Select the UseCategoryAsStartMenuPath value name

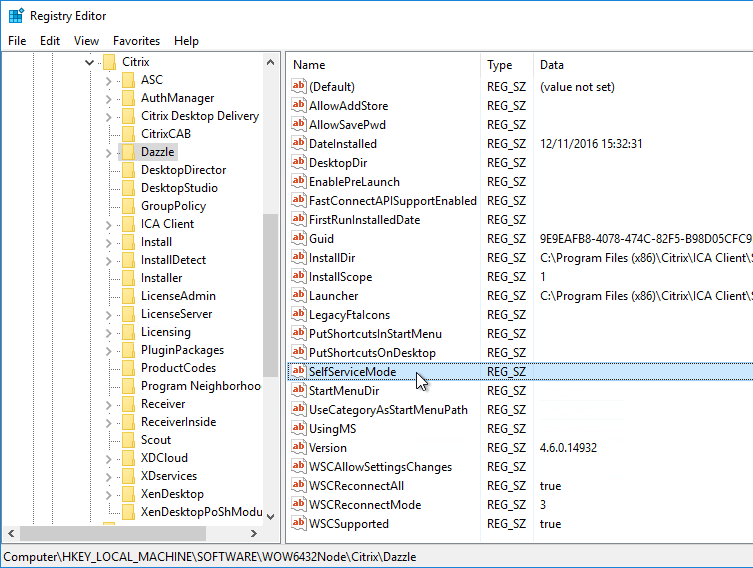(x=388, y=410)
